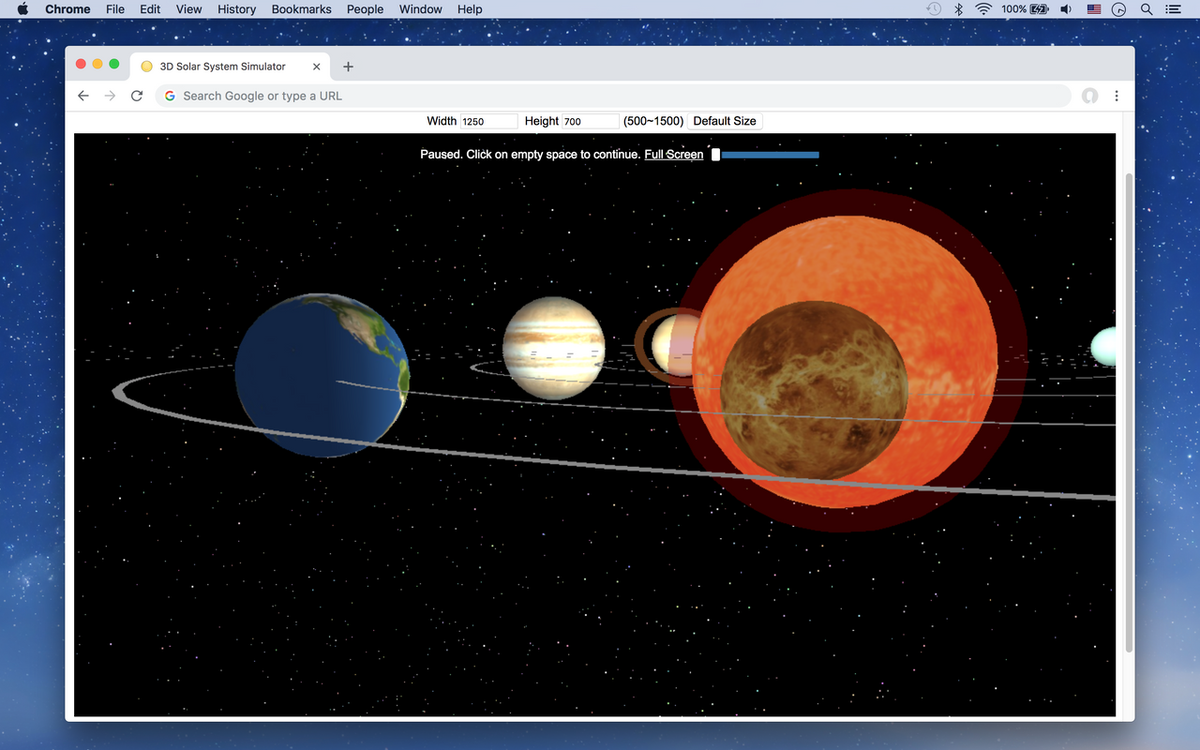
Task: Open the History menu
Action: click(x=236, y=9)
